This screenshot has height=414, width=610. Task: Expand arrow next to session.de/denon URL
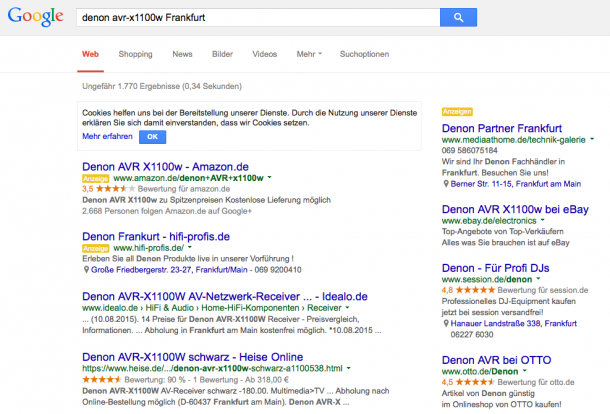[x=538, y=279]
